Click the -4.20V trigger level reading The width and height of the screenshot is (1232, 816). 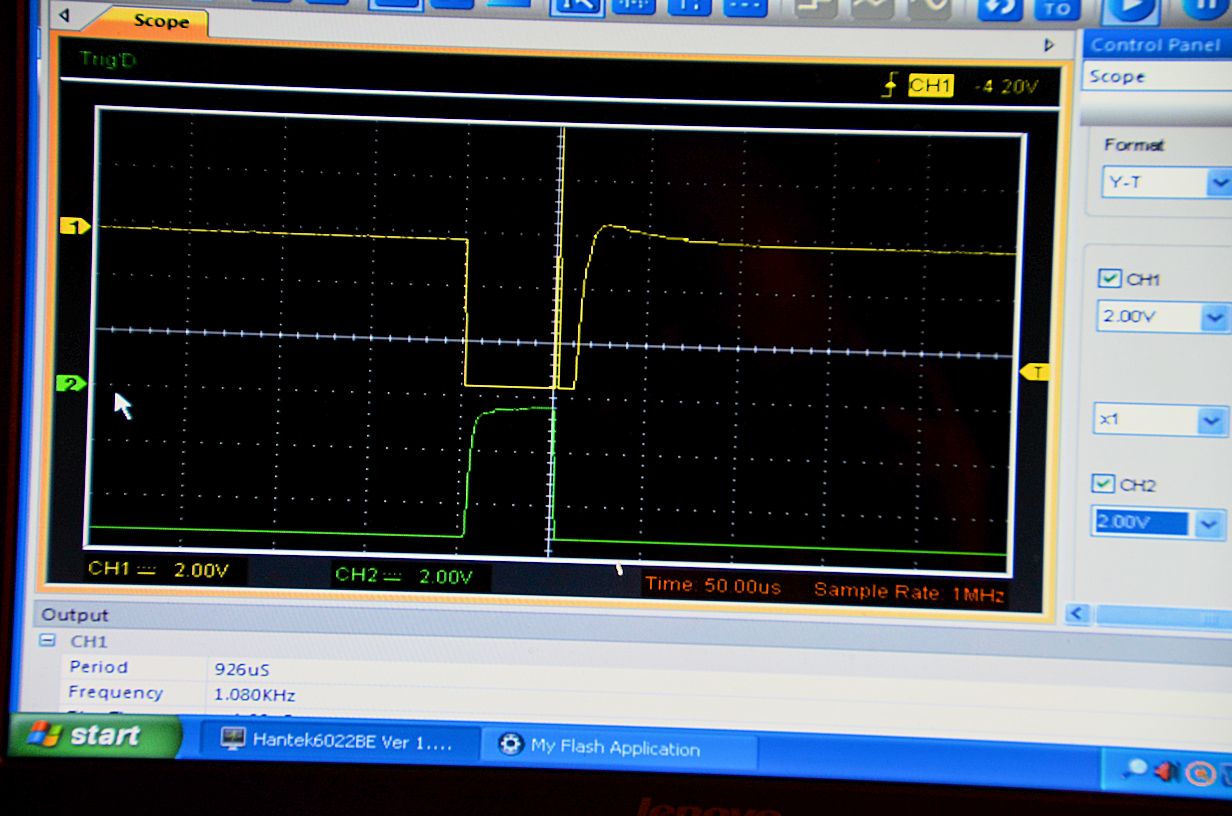click(1006, 87)
